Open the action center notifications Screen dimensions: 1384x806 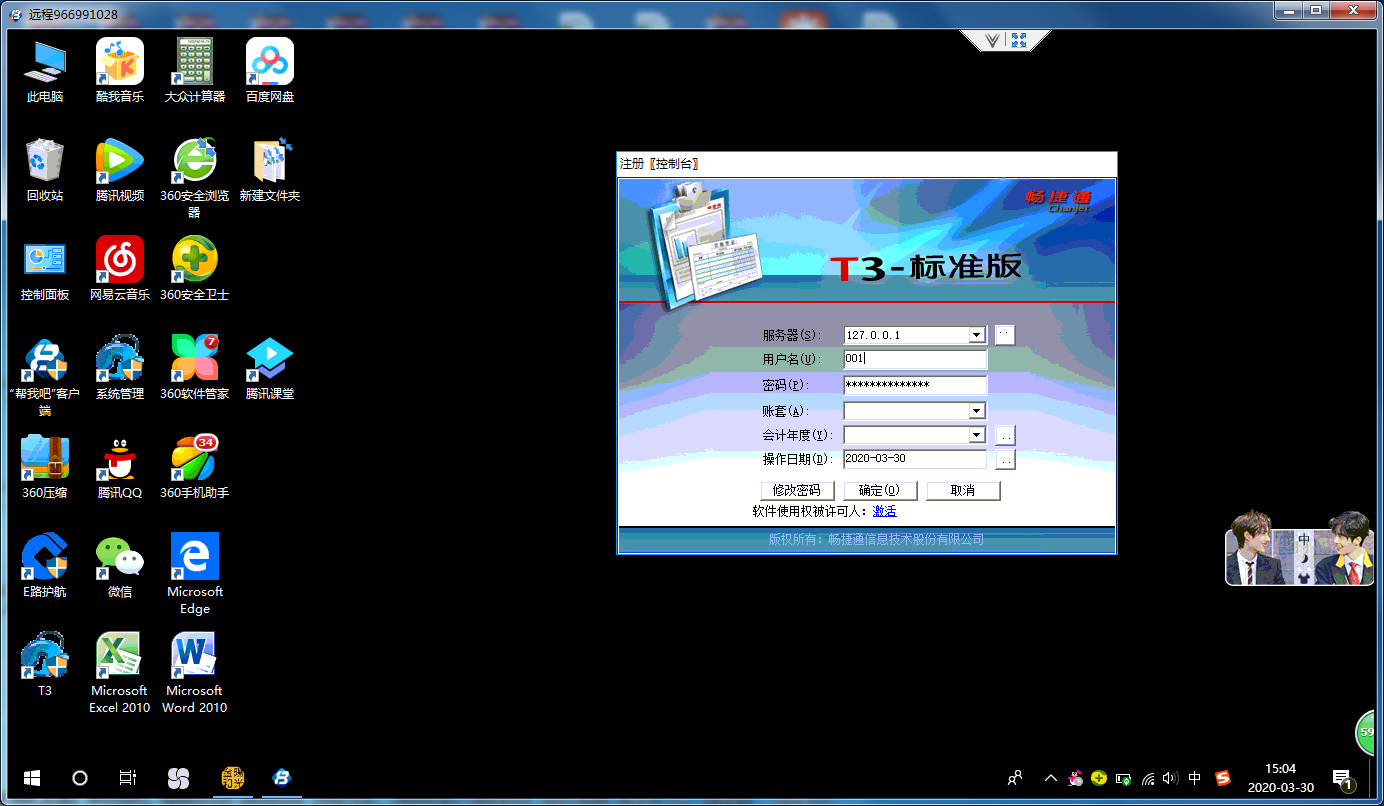point(1344,777)
